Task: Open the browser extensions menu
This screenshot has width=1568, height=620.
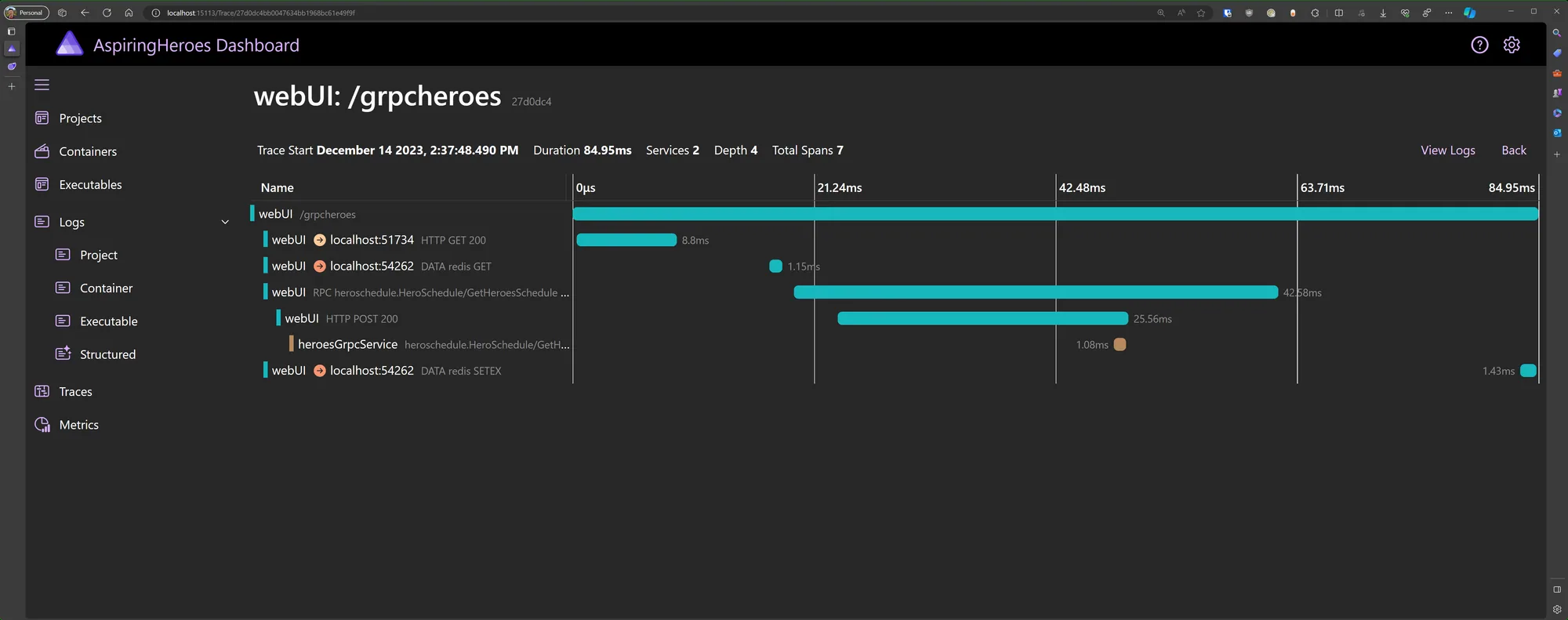Action: [1315, 13]
